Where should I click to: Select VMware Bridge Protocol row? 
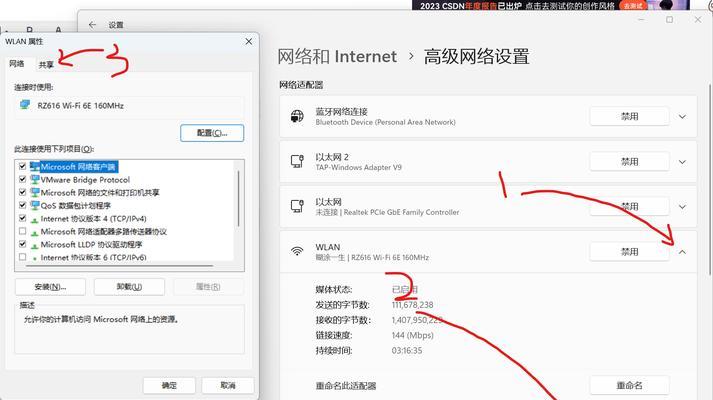[x=85, y=180]
